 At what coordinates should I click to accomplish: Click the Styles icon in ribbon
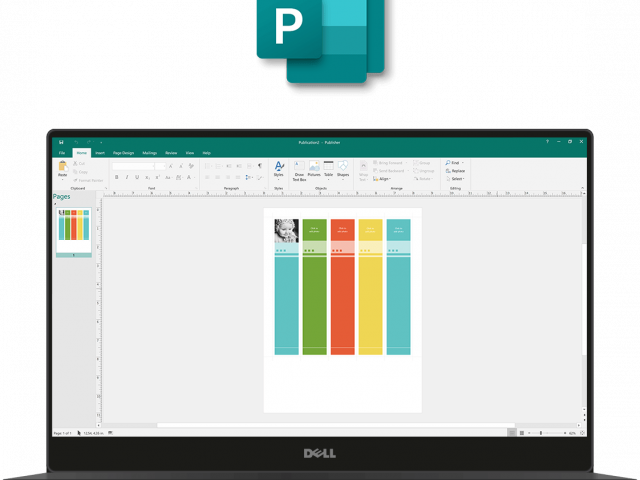[x=279, y=168]
